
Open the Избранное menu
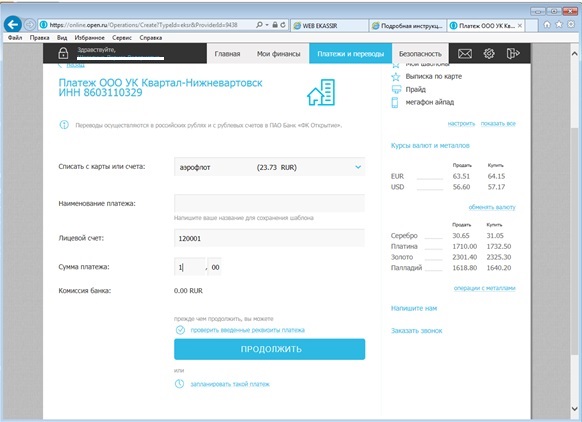89,37
